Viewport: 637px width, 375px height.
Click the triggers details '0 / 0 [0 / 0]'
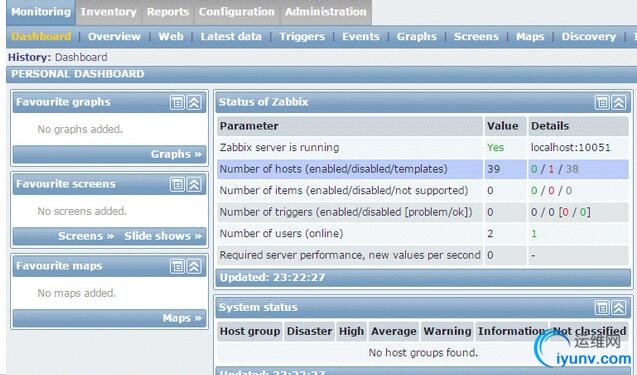(561, 212)
